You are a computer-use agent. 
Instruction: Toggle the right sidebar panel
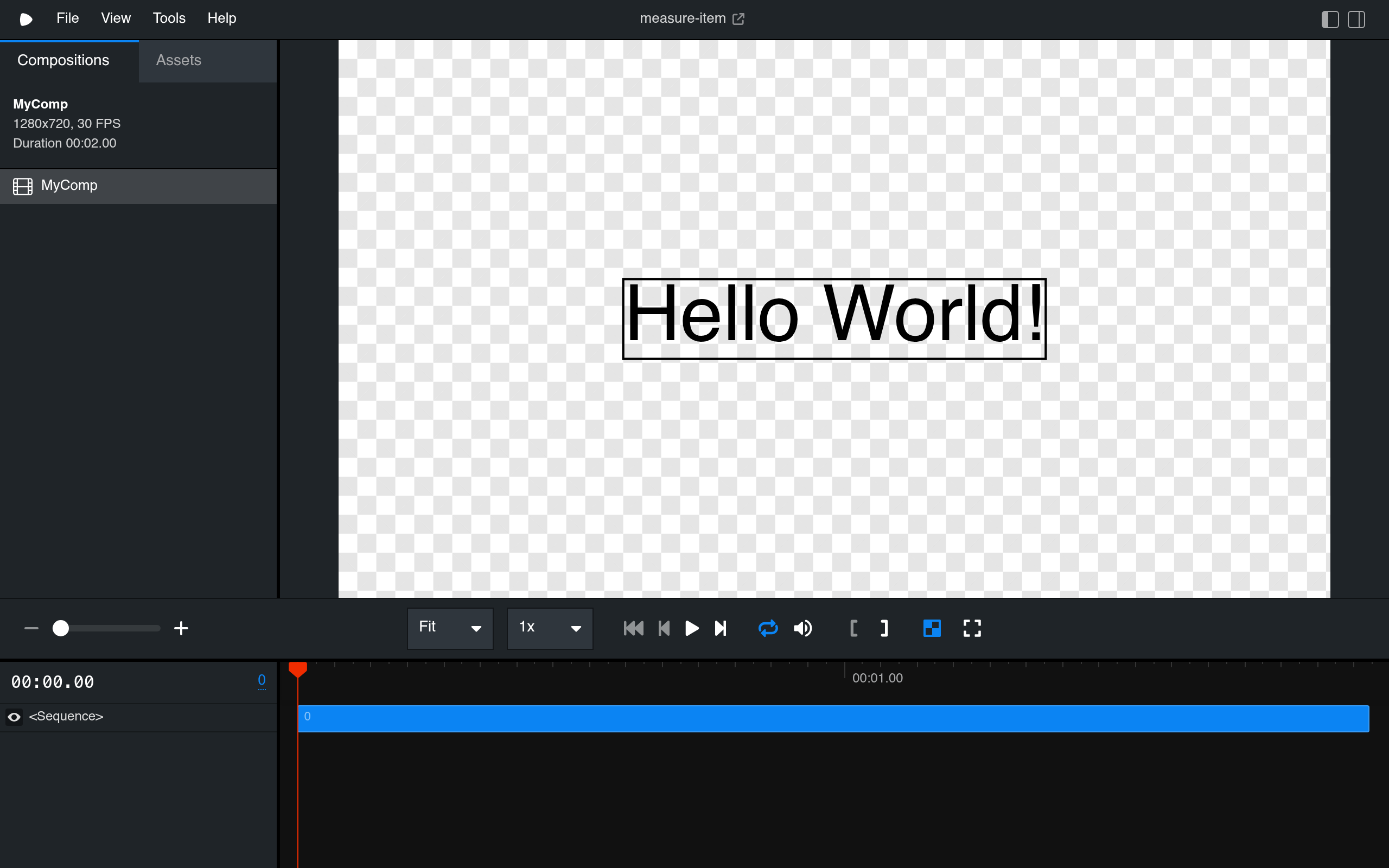point(1356,19)
